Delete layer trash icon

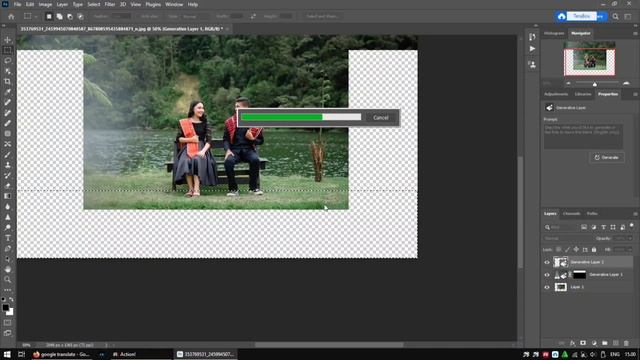[626, 343]
